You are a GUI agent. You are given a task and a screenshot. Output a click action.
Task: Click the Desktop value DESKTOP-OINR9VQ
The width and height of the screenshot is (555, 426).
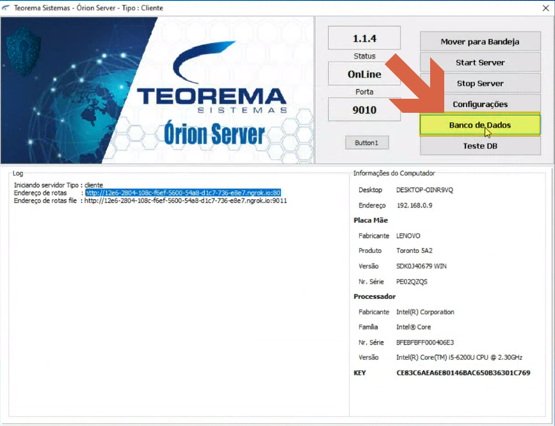point(424,190)
